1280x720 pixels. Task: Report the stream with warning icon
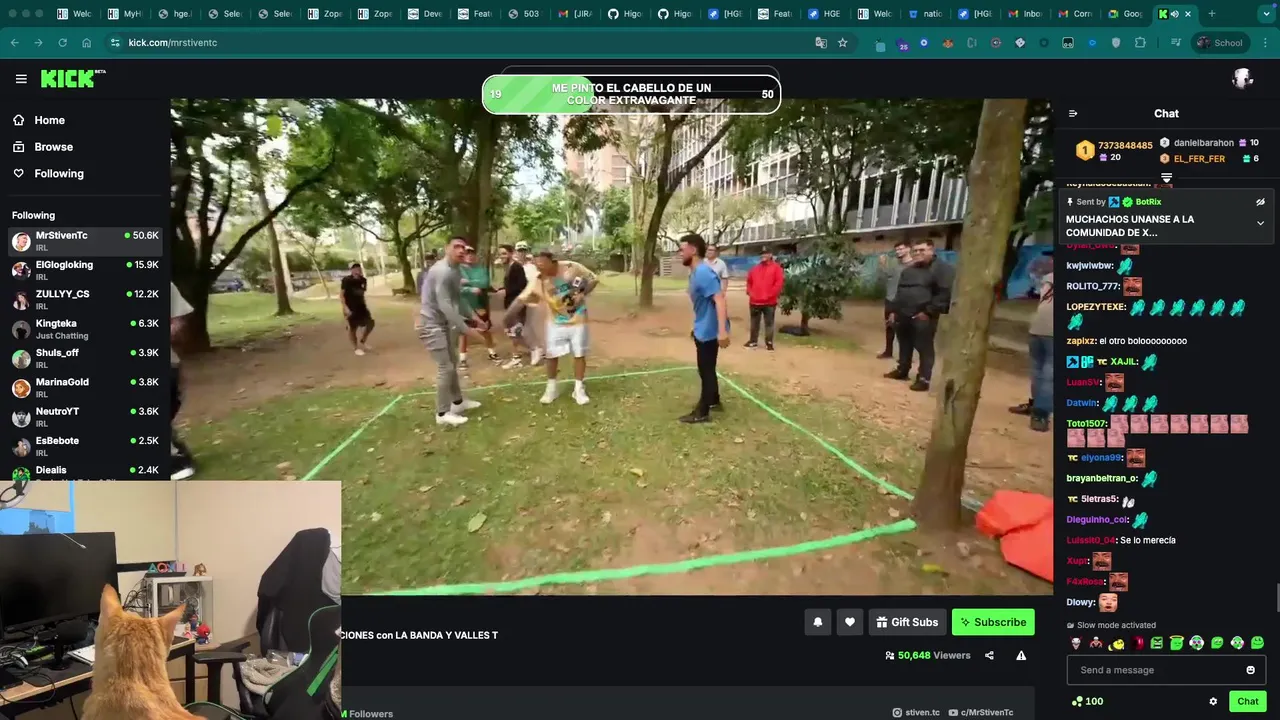1021,656
